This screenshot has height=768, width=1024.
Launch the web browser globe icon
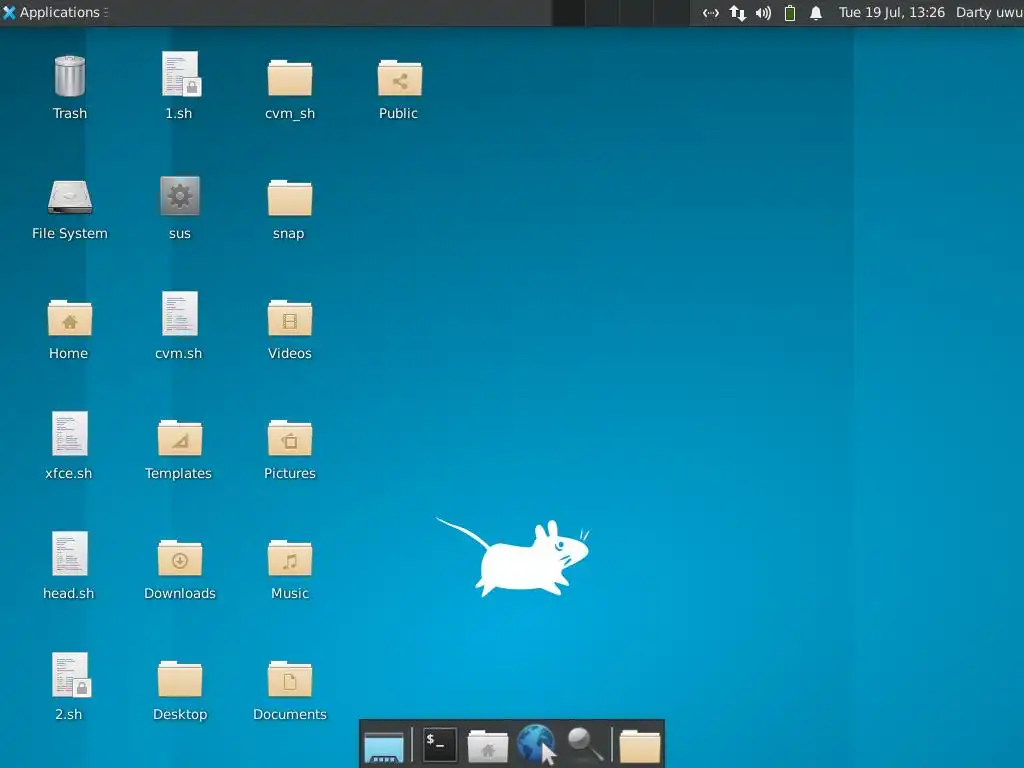tap(536, 744)
